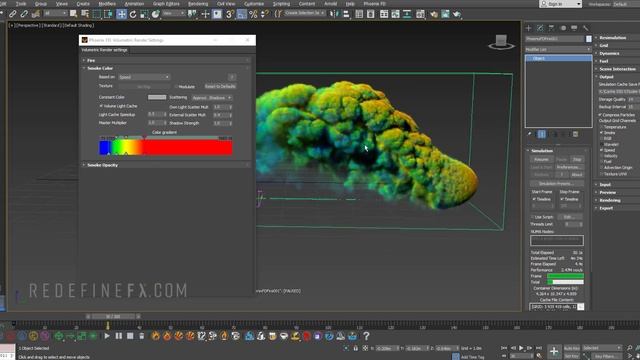Open Render Setup from toolbar
Viewport: 640px width, 360px height.
tap(433, 14)
